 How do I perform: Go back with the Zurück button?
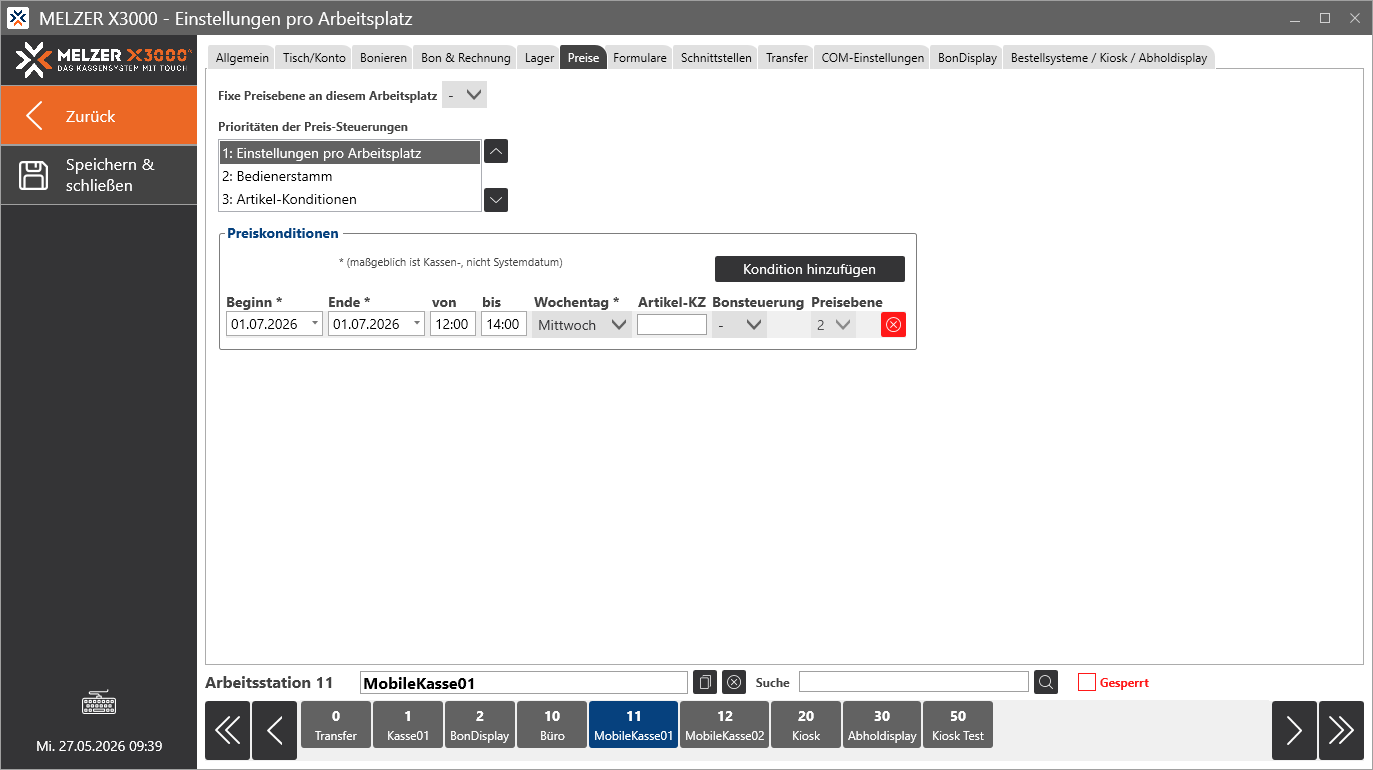99,116
